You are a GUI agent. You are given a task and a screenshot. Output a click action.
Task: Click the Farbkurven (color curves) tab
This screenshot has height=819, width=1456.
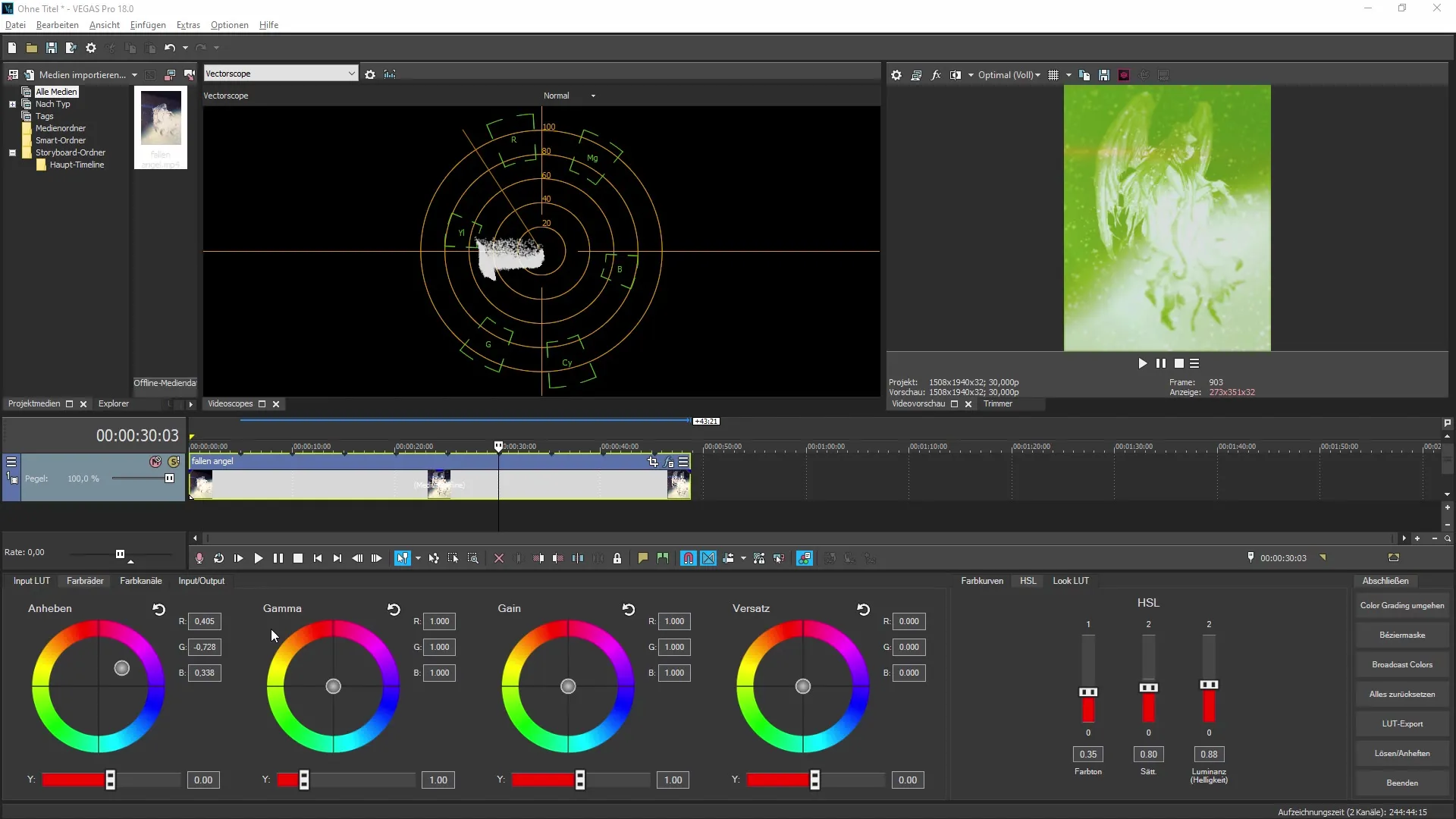(x=982, y=581)
